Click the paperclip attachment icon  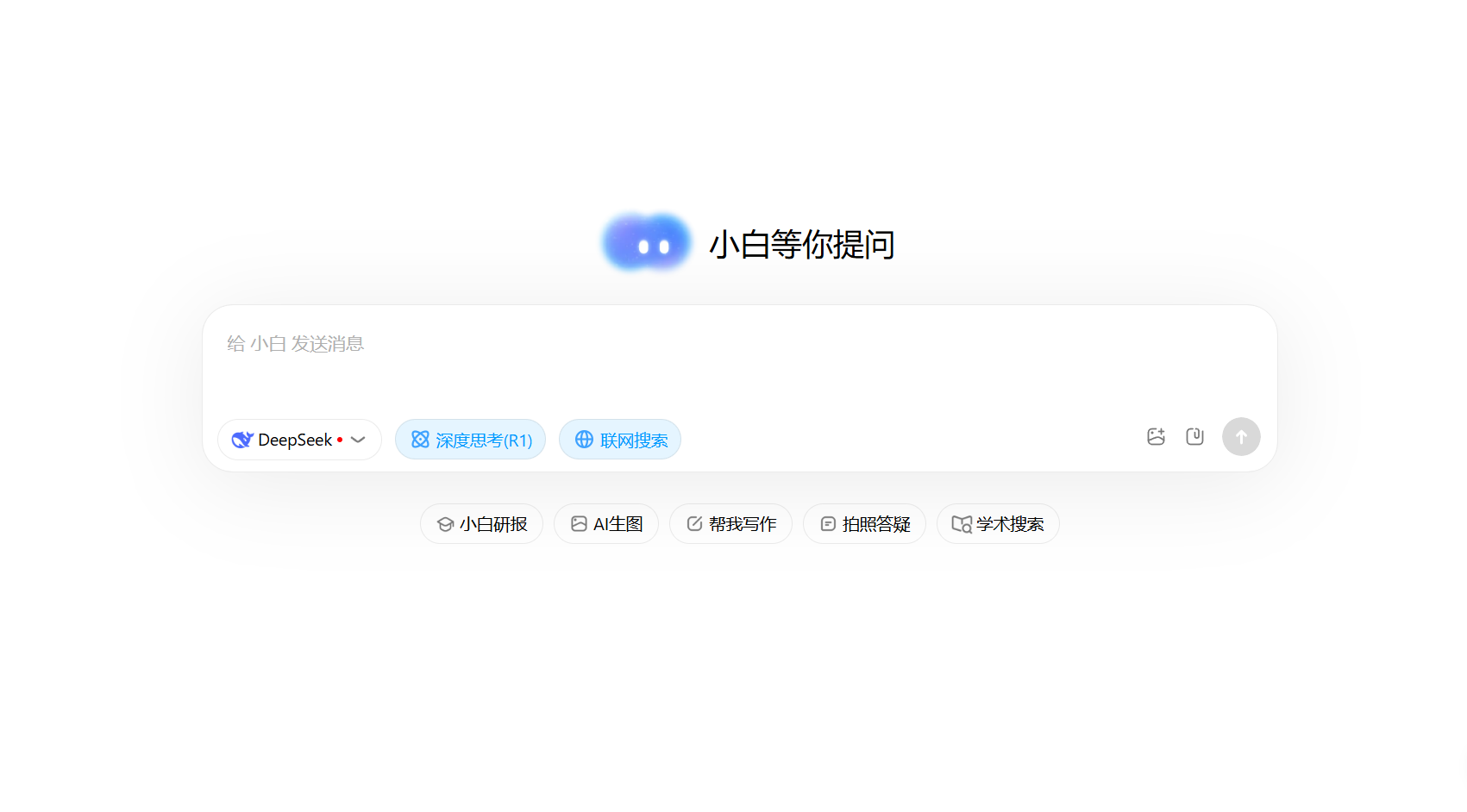tap(1194, 437)
